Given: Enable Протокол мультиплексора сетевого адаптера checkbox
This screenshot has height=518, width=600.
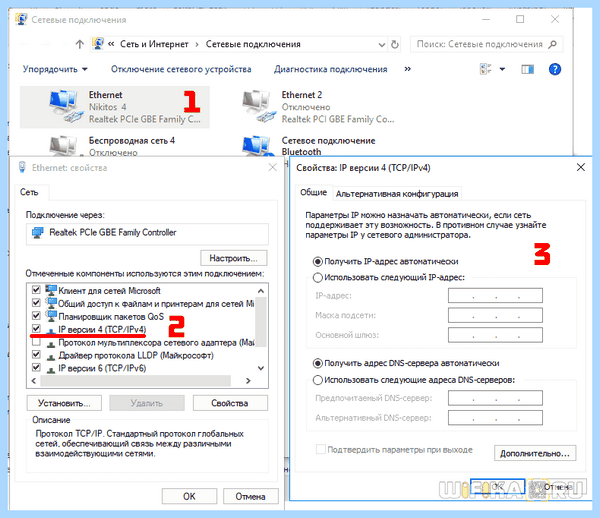Looking at the screenshot, I should 36,342.
